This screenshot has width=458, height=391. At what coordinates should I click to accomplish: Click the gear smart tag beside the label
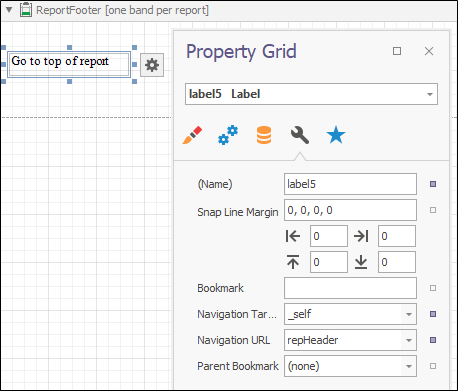point(152,65)
